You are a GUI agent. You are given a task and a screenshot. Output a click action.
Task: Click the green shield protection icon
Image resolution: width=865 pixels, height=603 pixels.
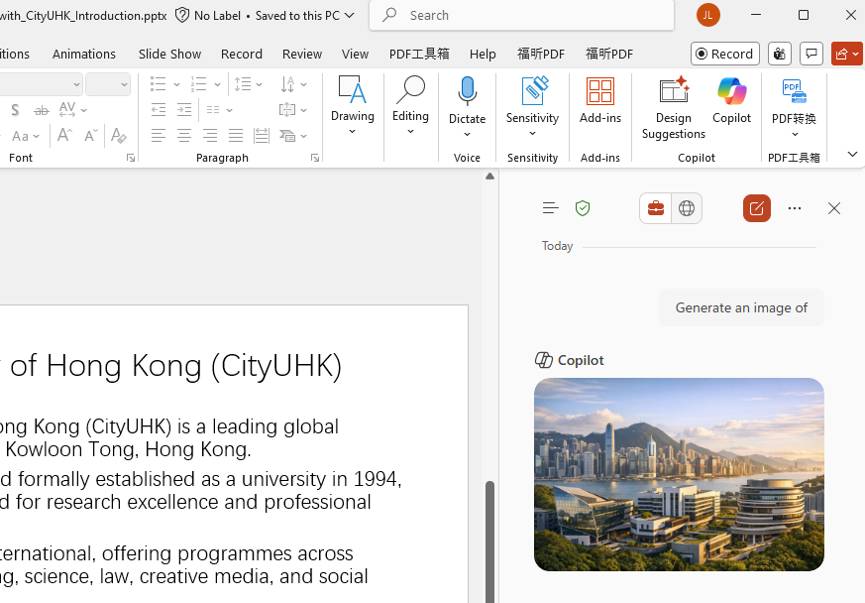tap(583, 208)
